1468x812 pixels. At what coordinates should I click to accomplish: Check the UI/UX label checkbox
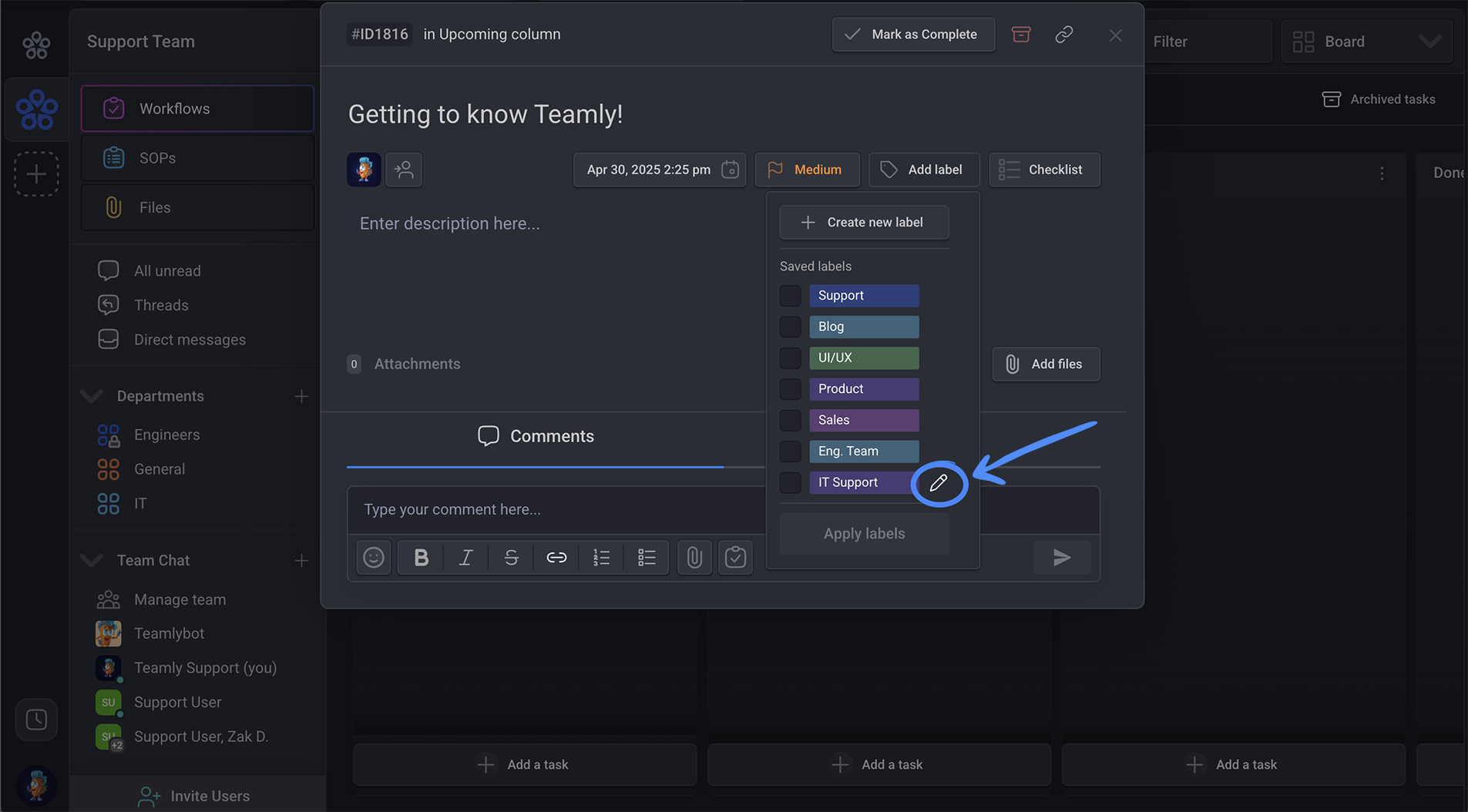(790, 358)
